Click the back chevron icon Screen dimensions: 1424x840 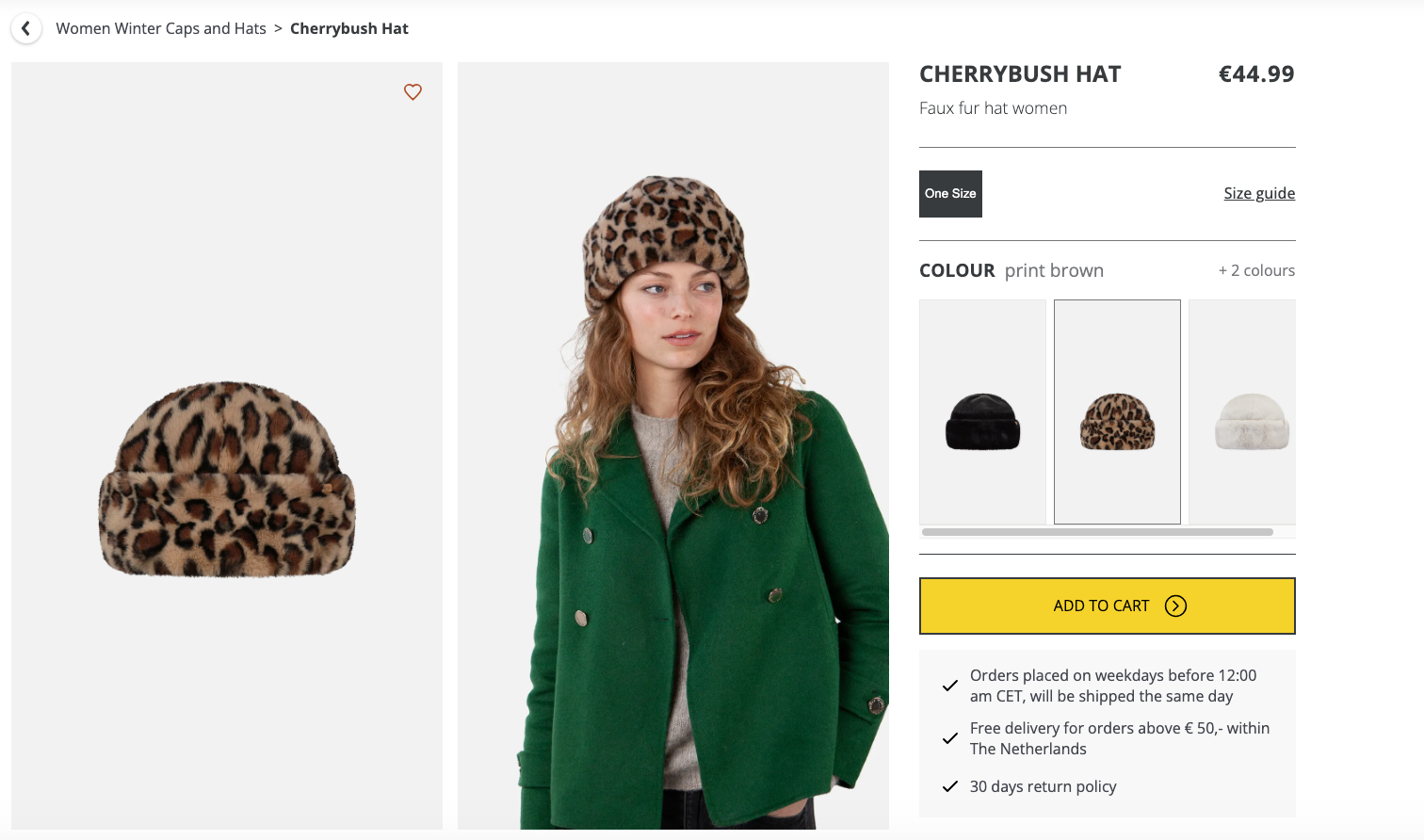point(26,29)
